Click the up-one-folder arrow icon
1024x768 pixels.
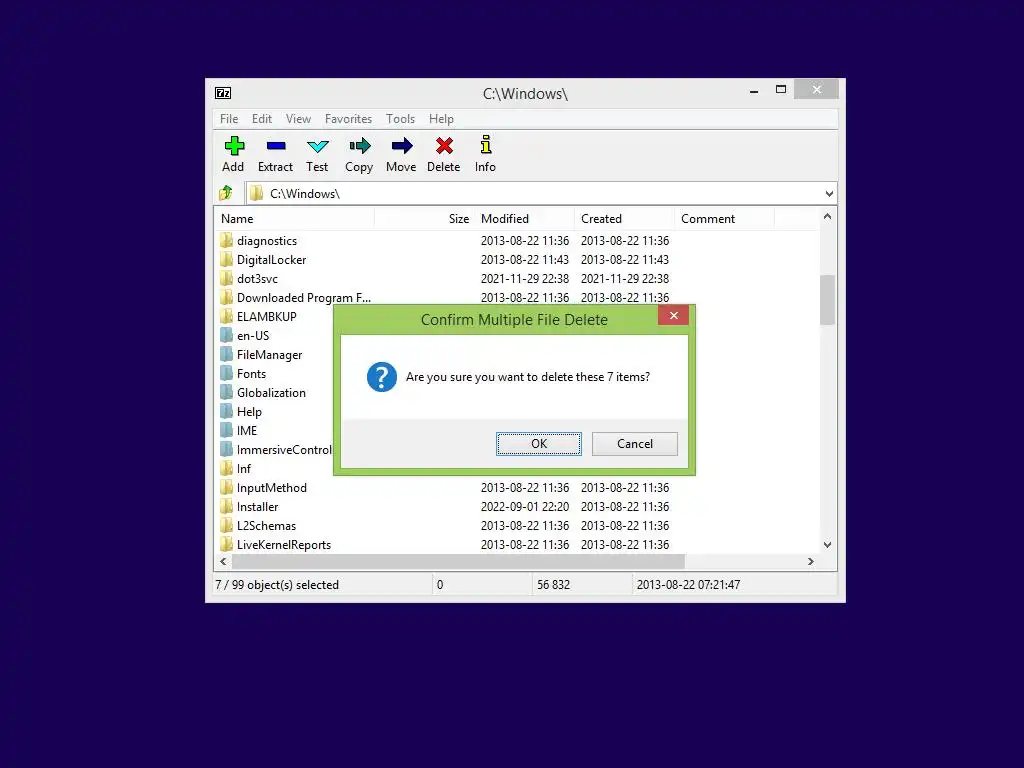click(x=226, y=193)
